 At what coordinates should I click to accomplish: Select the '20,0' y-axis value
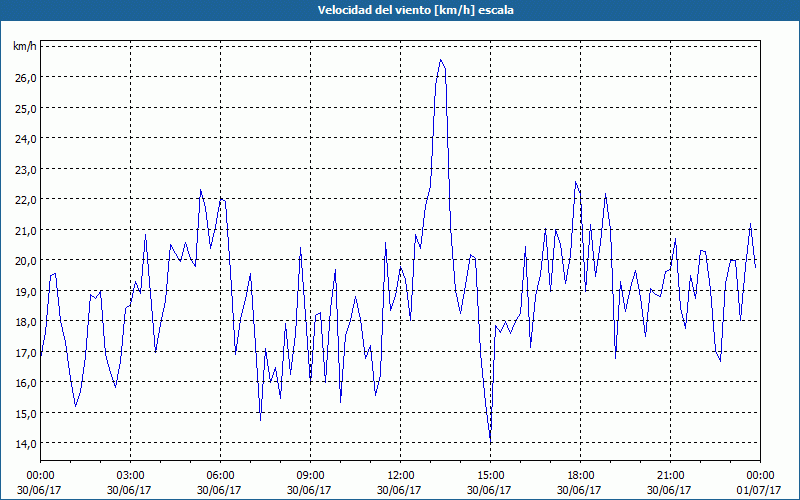pos(25,261)
